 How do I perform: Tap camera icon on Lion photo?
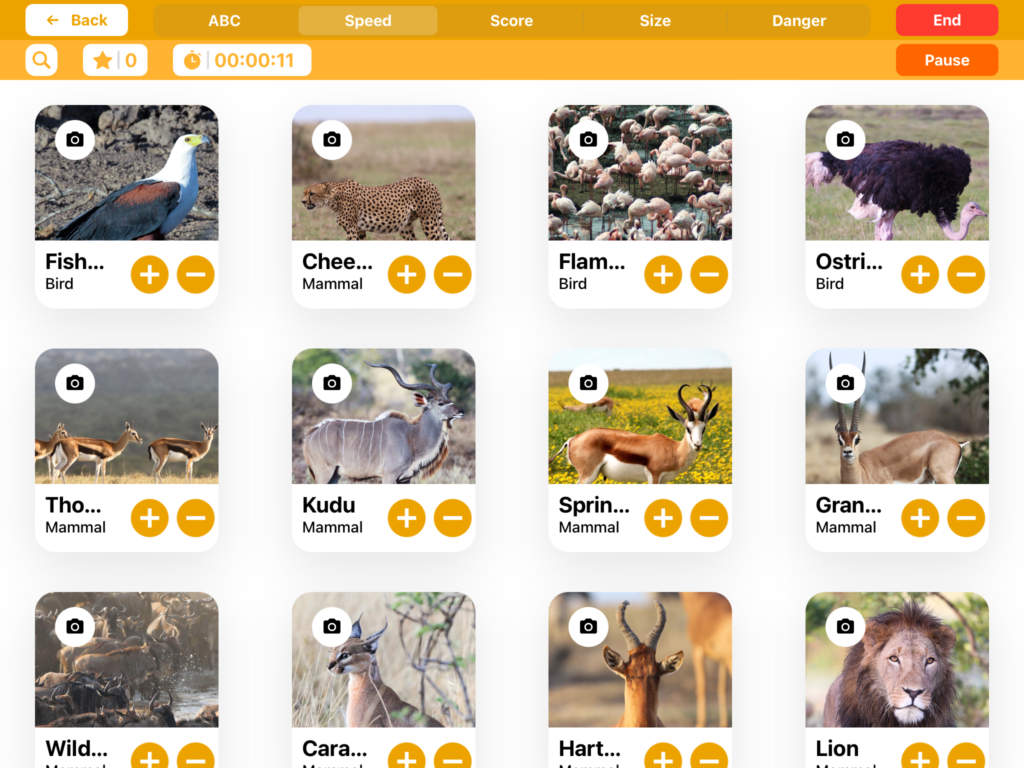tap(845, 626)
